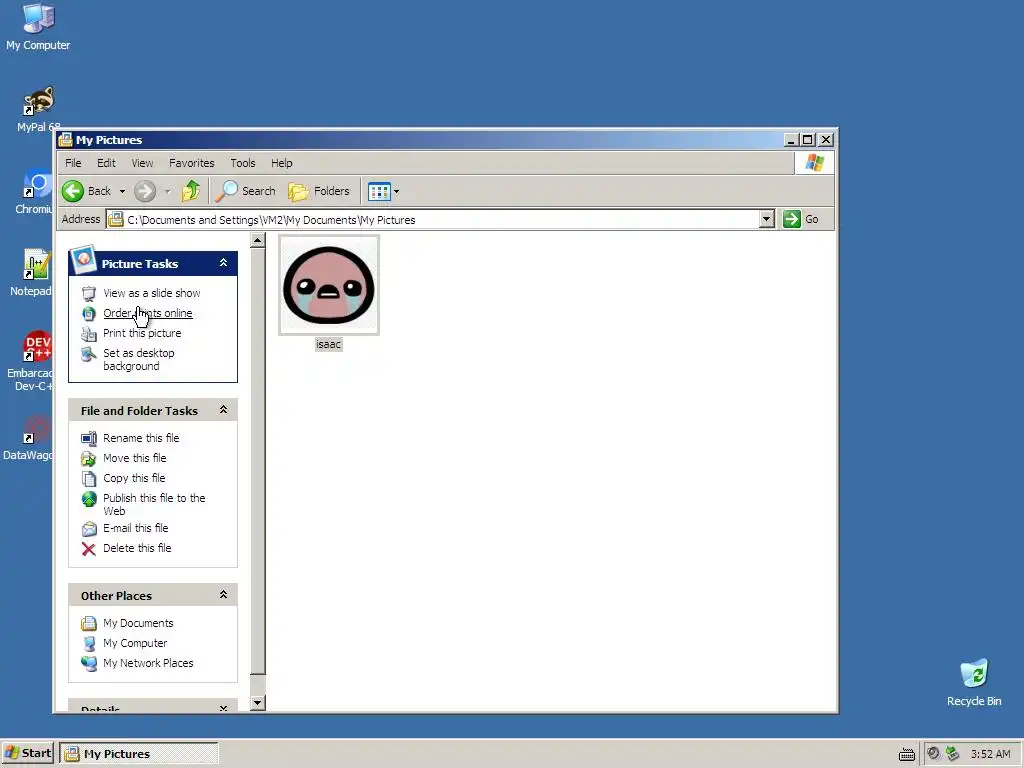Open the Favorites menu
Image resolution: width=1024 pixels, height=768 pixels.
click(x=191, y=163)
